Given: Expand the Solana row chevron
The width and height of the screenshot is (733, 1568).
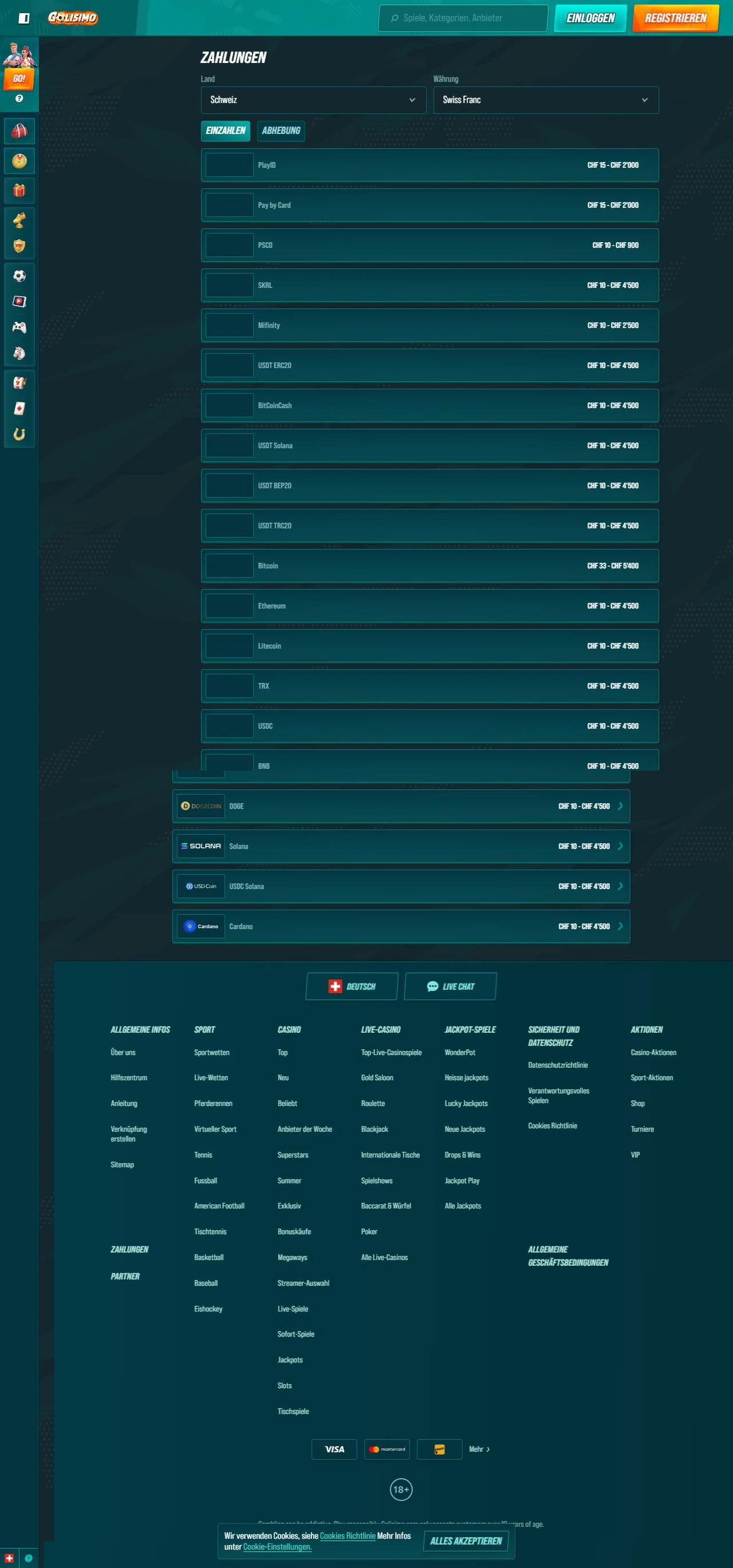Looking at the screenshot, I should point(620,846).
